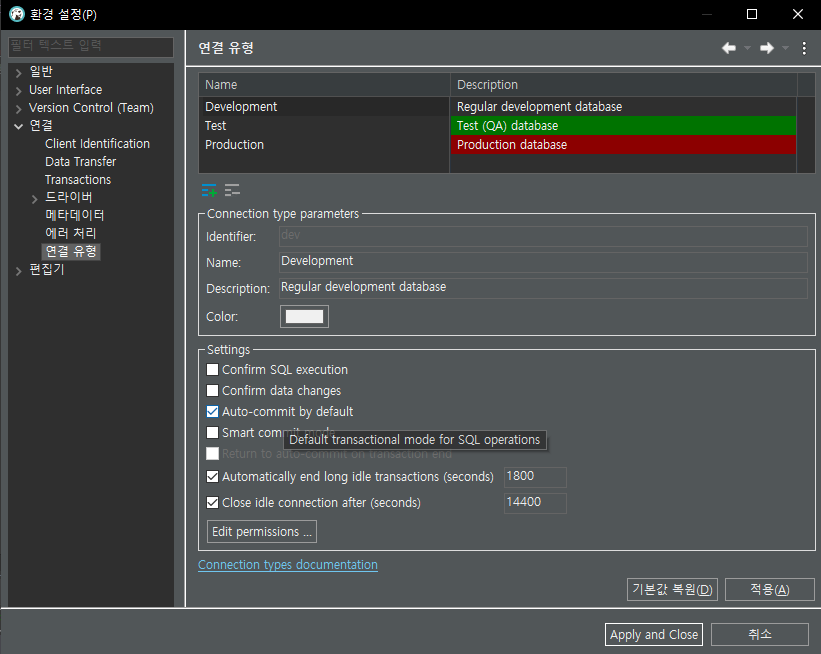Uncheck Auto-commit by default

click(212, 412)
